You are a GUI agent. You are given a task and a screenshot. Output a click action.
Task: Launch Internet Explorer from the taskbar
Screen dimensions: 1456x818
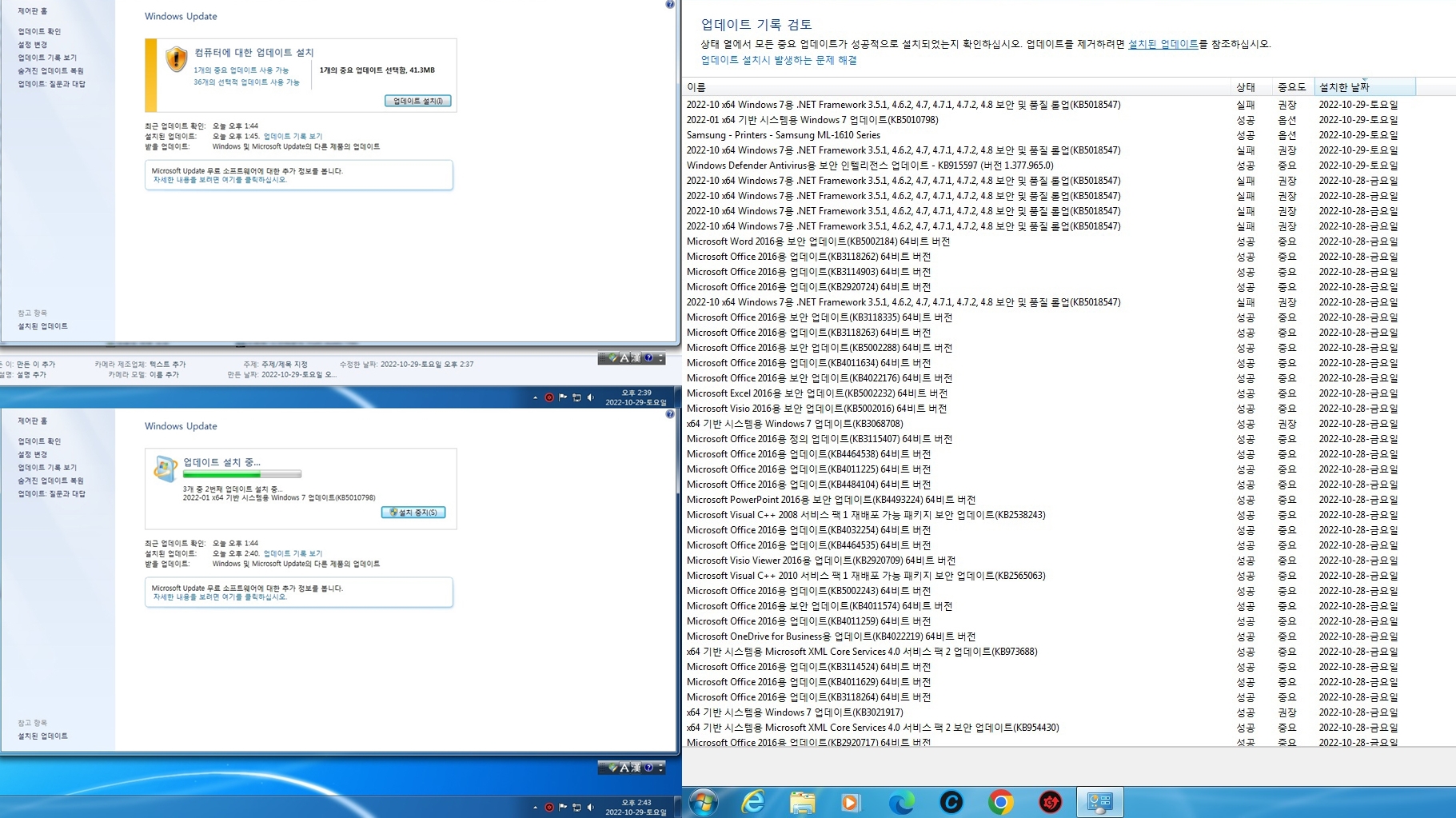click(x=753, y=802)
